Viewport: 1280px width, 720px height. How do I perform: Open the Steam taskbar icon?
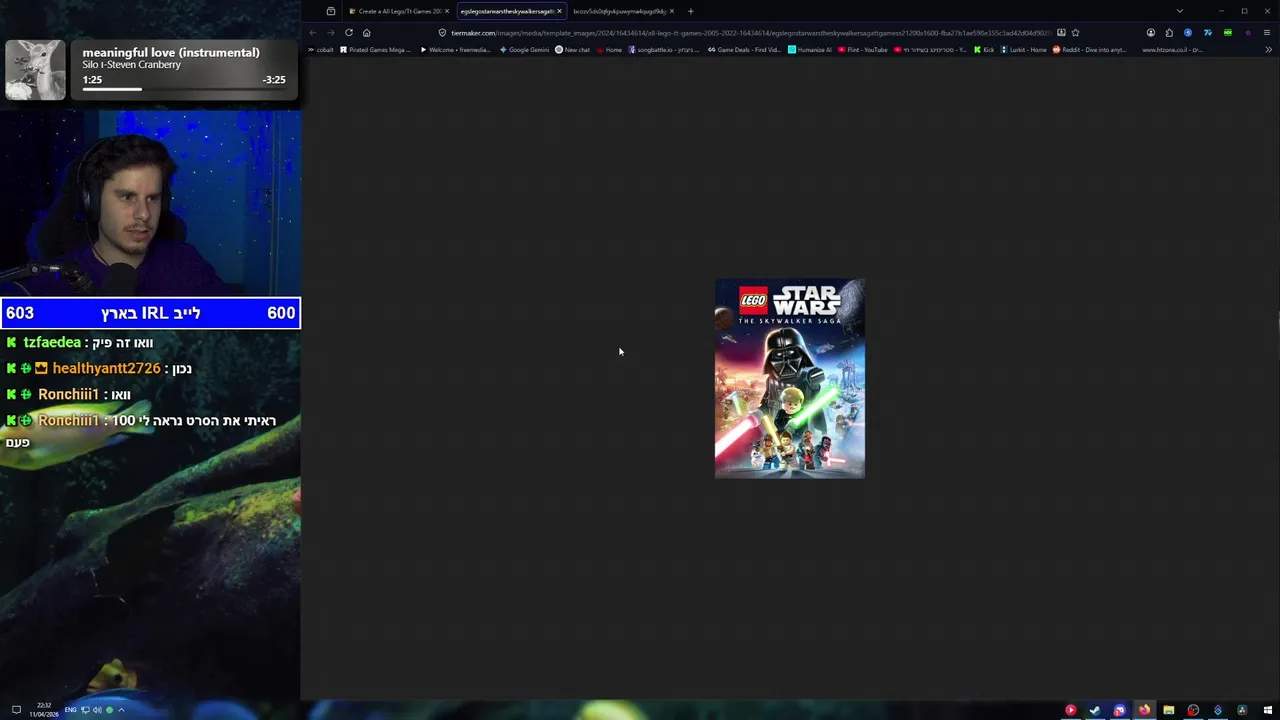1095,710
